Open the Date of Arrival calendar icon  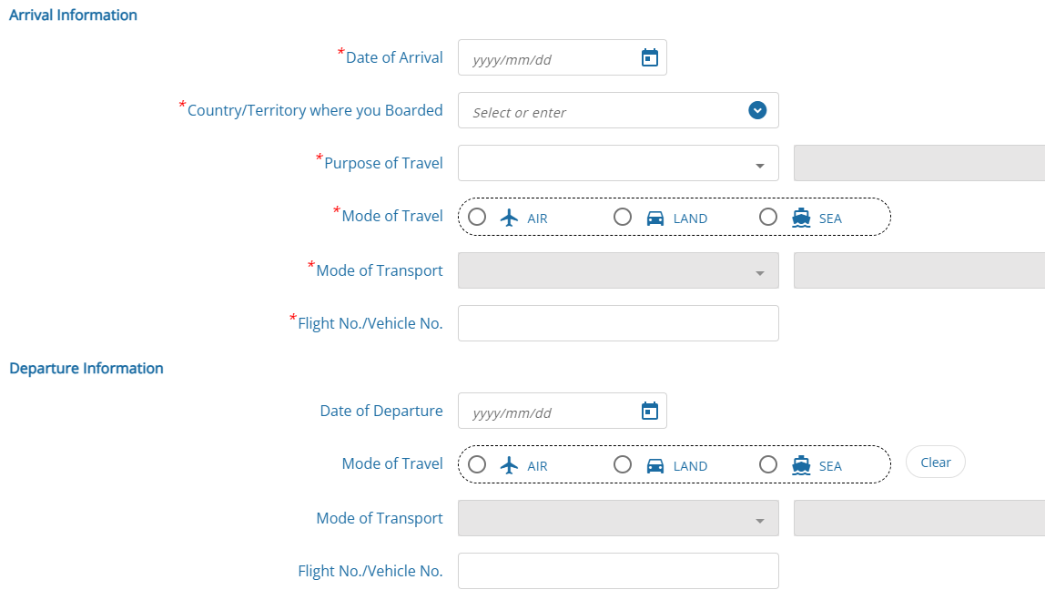click(649, 58)
